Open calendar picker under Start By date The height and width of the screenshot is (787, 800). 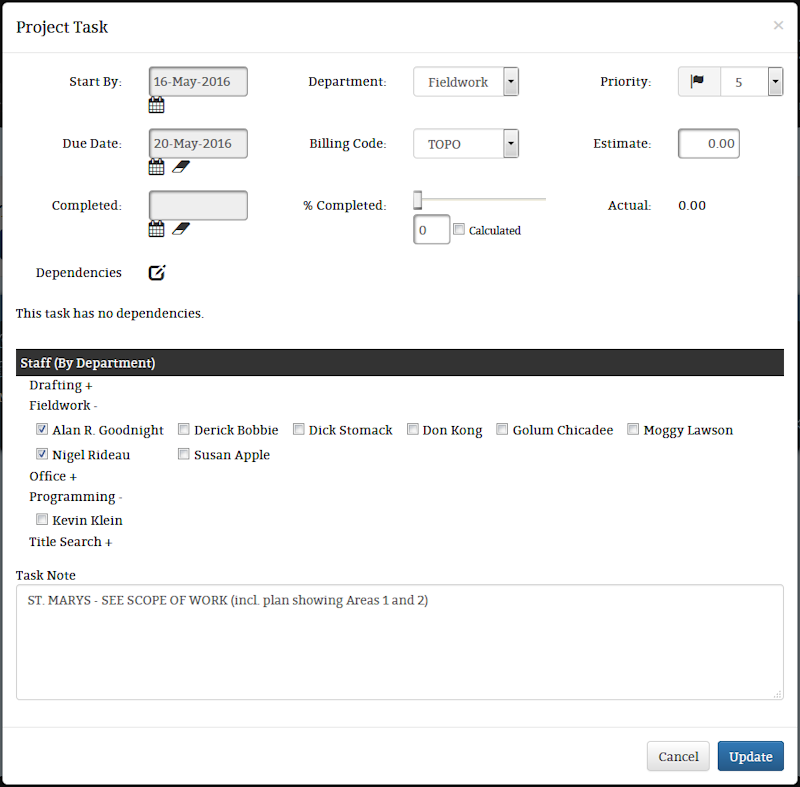click(x=156, y=105)
